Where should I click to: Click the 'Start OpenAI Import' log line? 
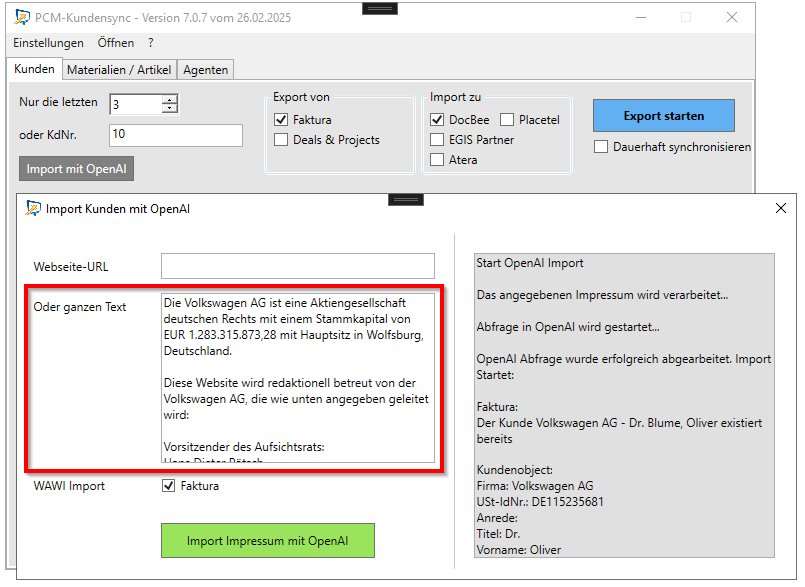tap(530, 263)
